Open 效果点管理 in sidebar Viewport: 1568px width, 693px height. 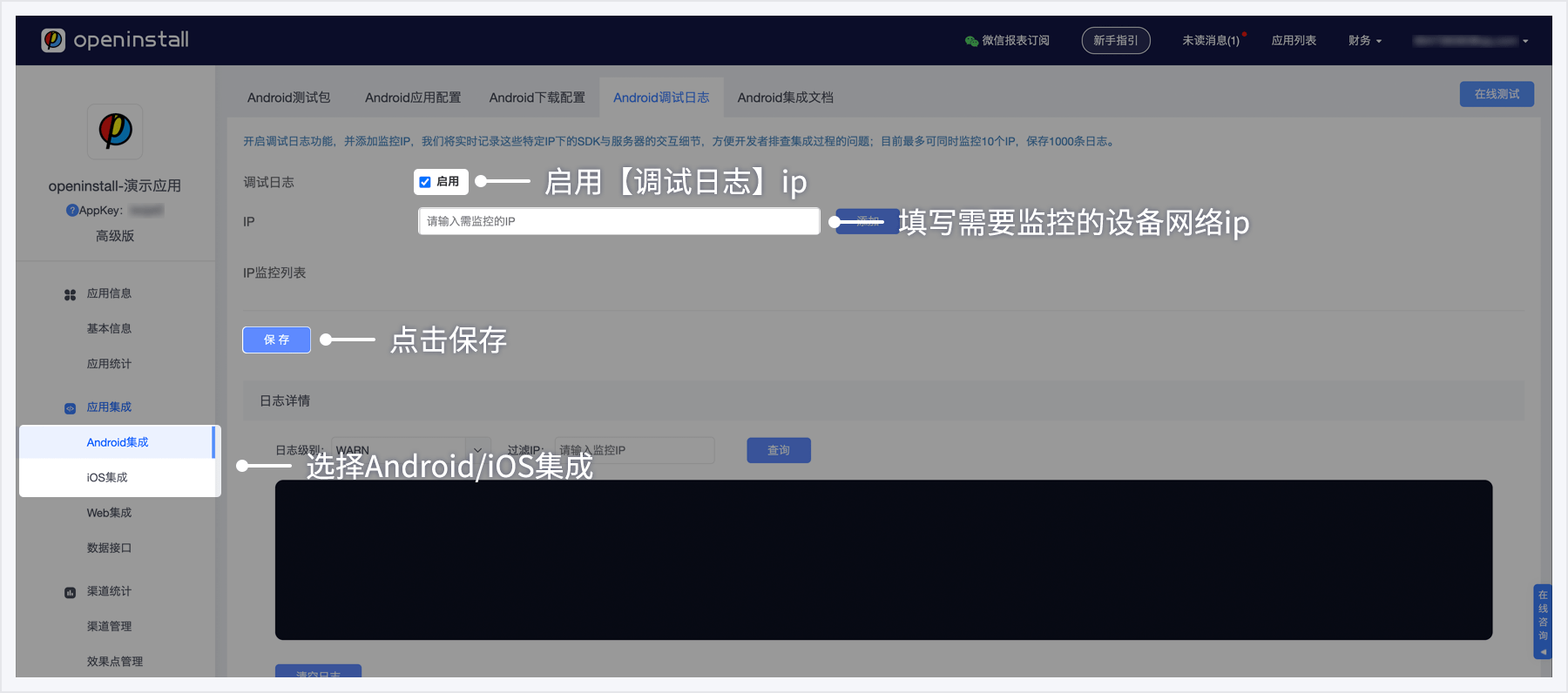(x=115, y=662)
